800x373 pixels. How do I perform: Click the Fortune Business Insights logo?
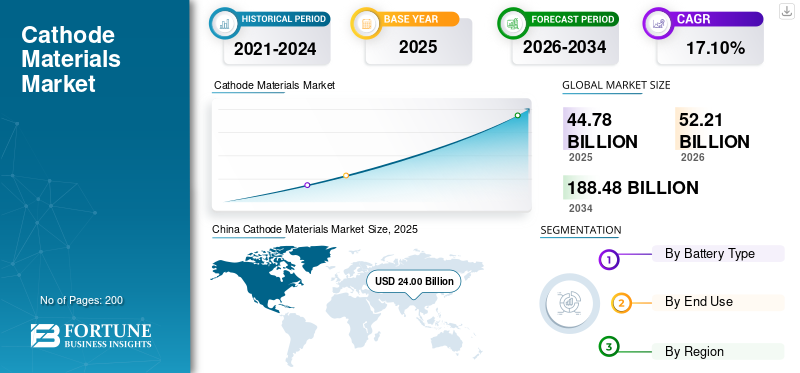tap(91, 335)
